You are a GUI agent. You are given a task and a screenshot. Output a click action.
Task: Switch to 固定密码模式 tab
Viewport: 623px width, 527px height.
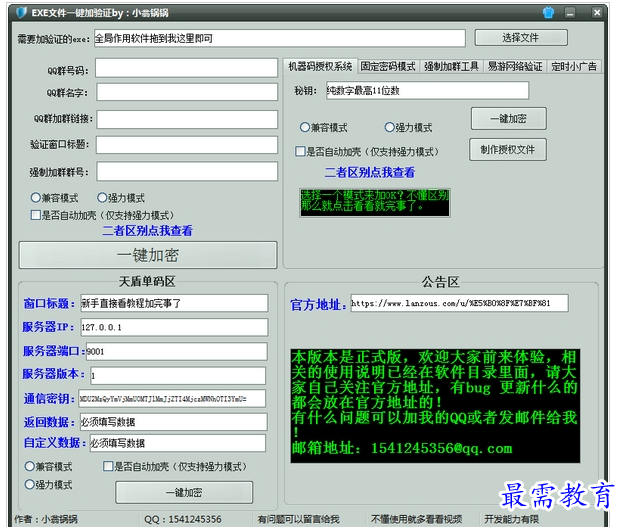click(388, 66)
